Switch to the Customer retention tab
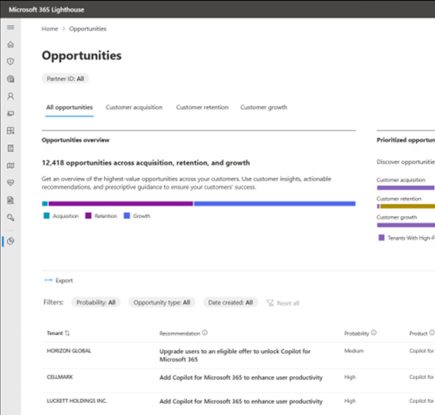435x415 pixels. coord(202,107)
